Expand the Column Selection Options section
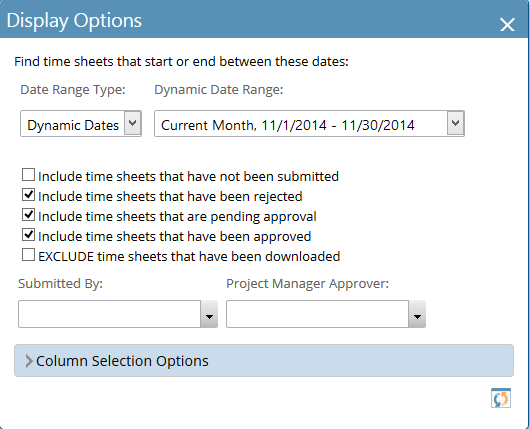530x429 pixels. point(264,361)
